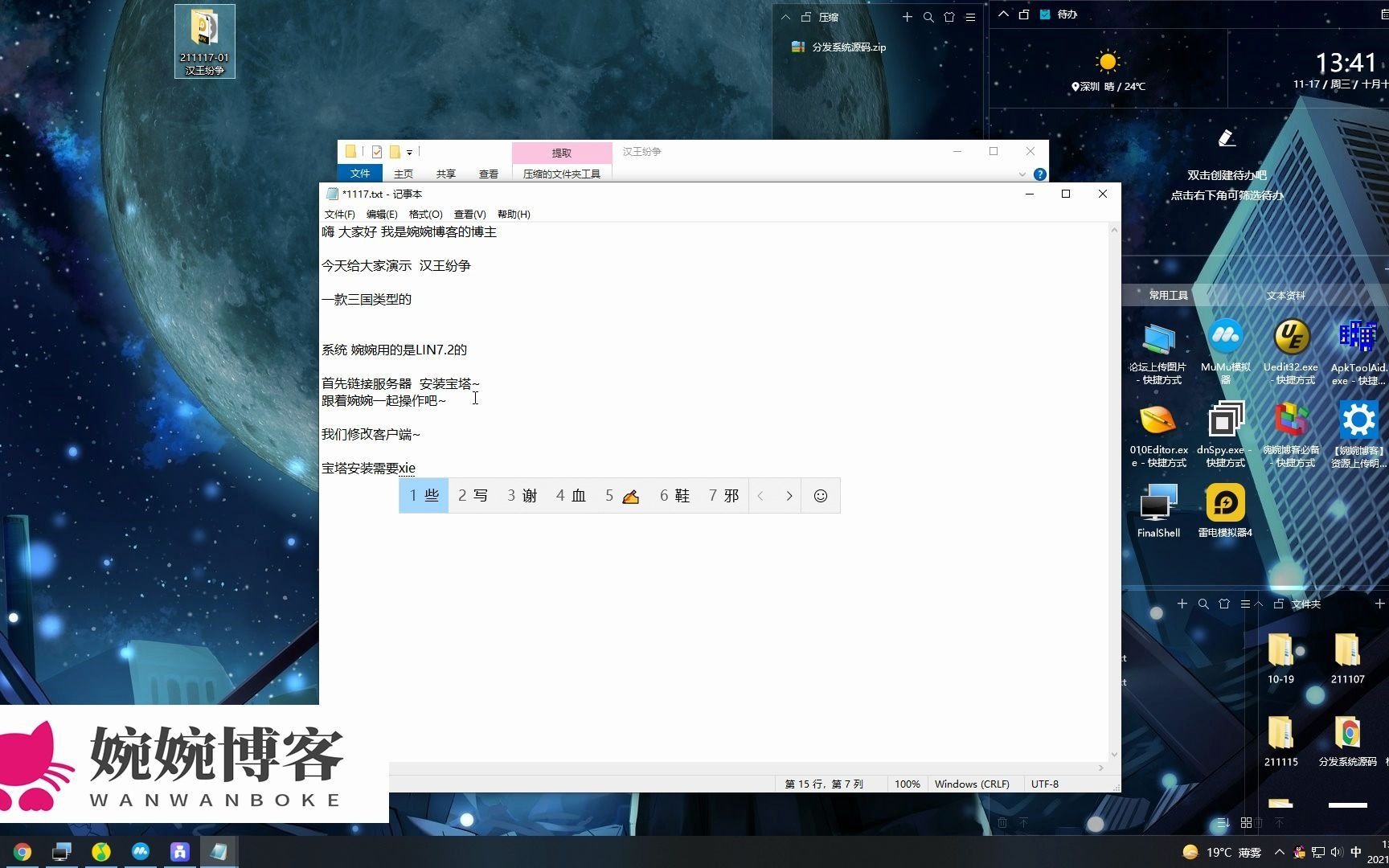Go to next IME candidate page
Viewport: 1389px width, 868px height.
coord(789,496)
